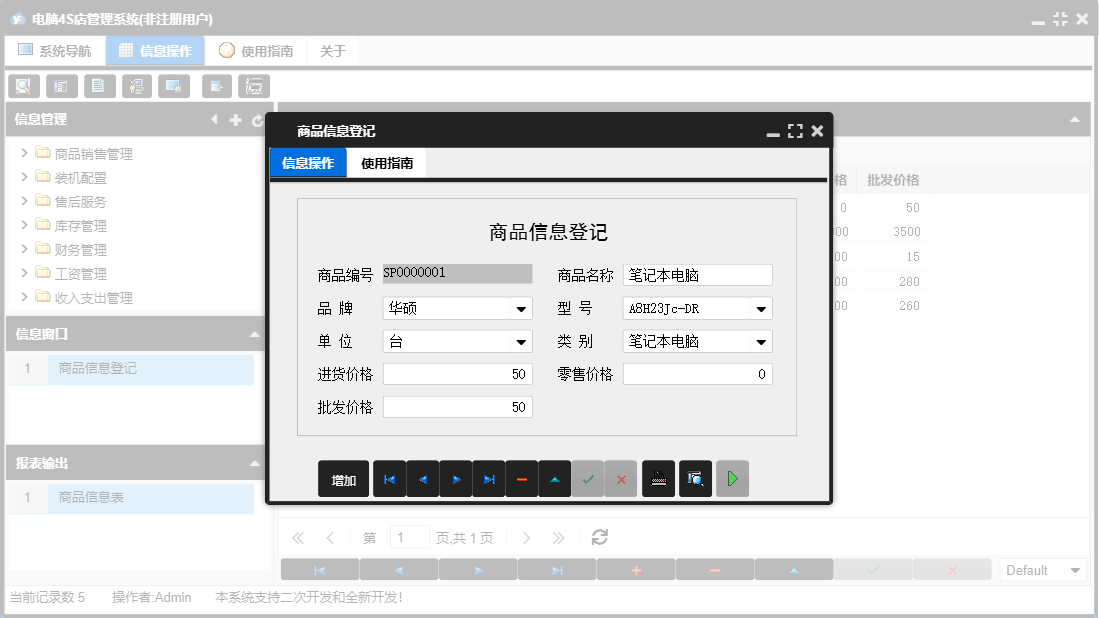Delete the current record using the red minus icon
This screenshot has height=618, width=1099.
click(521, 478)
